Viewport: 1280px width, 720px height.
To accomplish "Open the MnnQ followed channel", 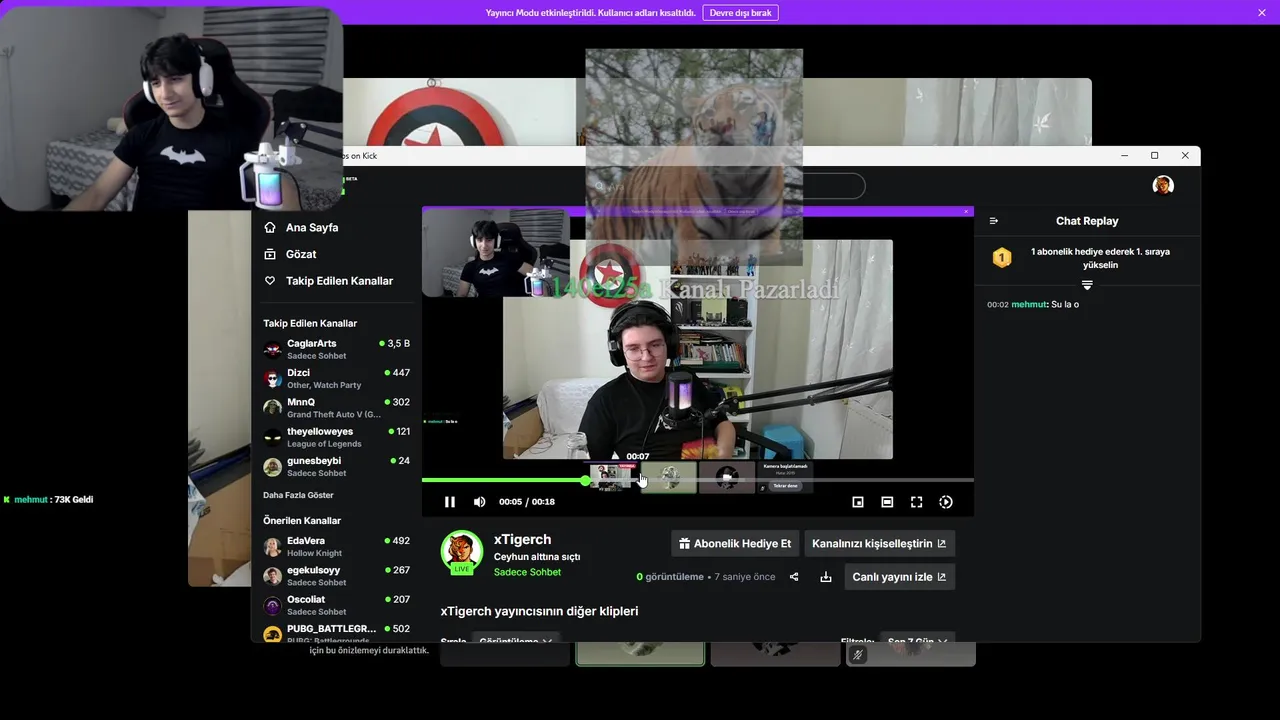I will [336, 407].
